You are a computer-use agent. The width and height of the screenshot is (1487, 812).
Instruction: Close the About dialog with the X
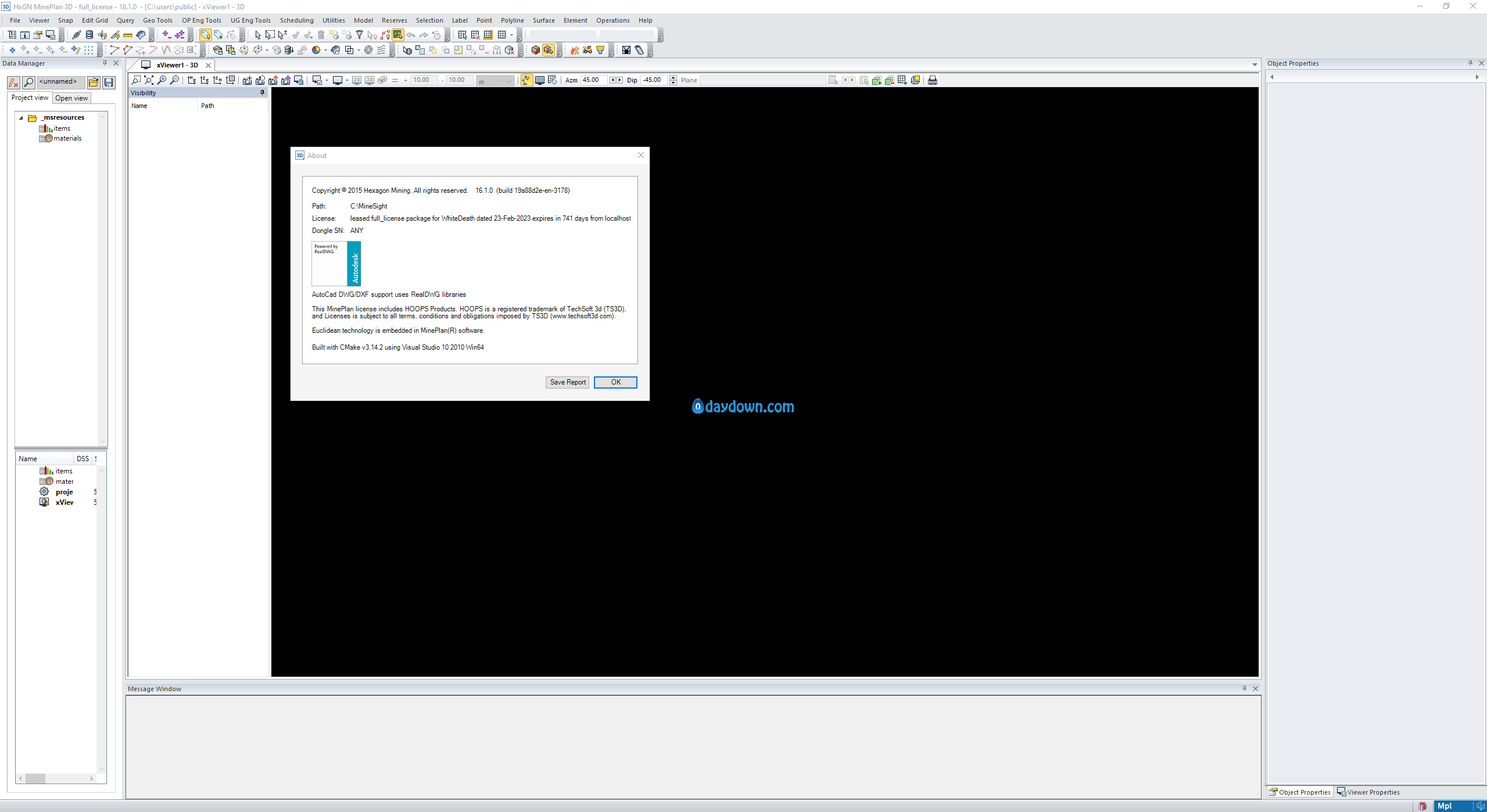[641, 155]
